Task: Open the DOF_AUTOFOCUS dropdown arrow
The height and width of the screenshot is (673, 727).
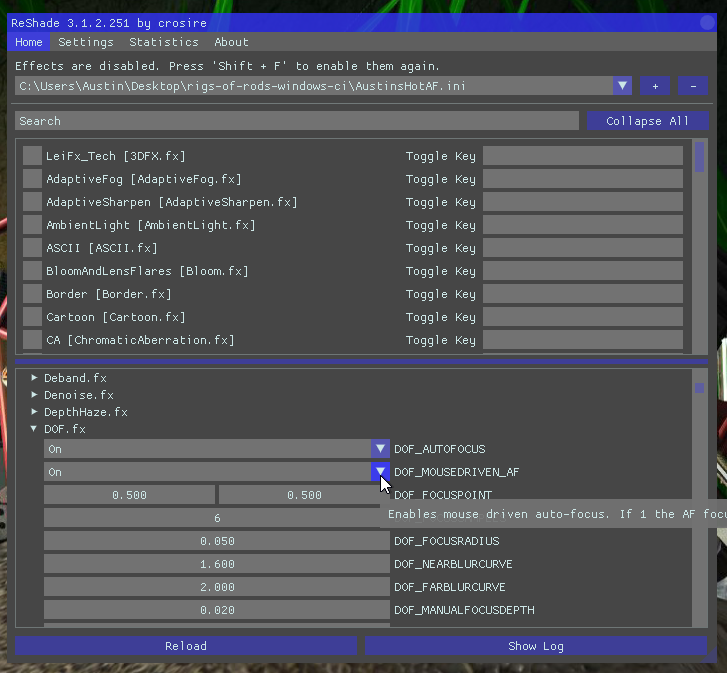Action: (380, 449)
